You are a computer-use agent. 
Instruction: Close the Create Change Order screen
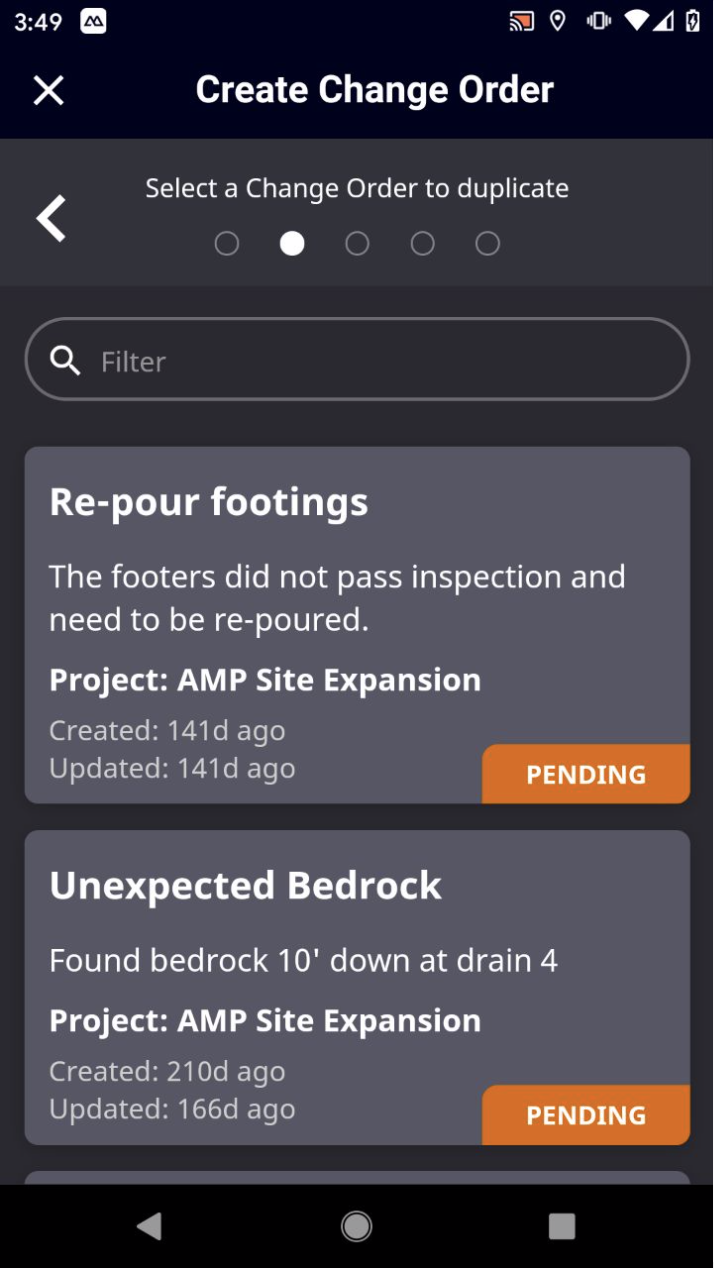point(48,90)
